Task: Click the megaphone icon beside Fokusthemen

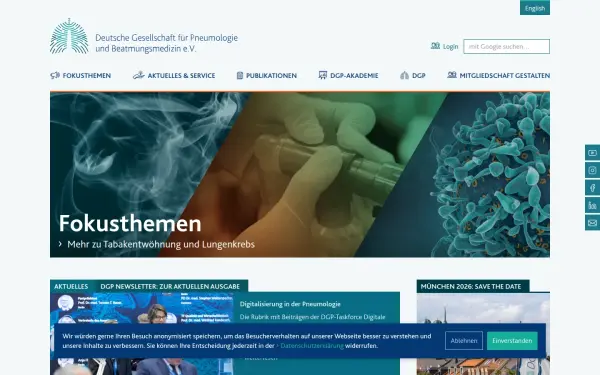Action: coord(55,75)
